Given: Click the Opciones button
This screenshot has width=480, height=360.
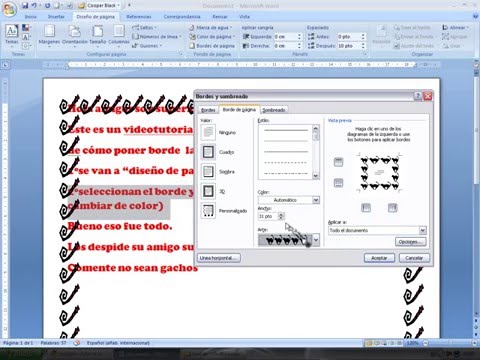Looking at the screenshot, I should pos(411,242).
